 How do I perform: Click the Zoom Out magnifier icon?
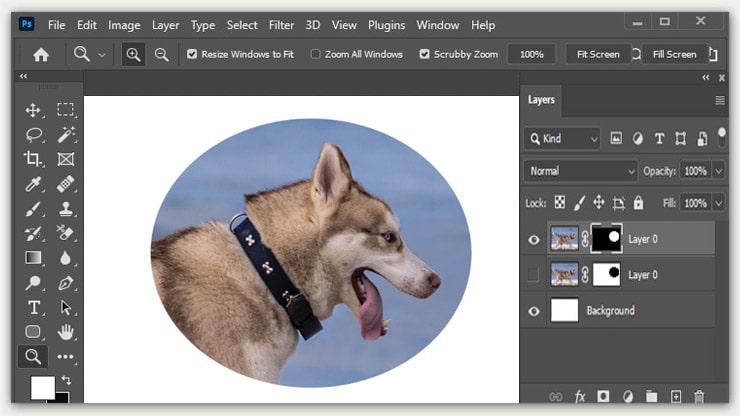pos(162,54)
